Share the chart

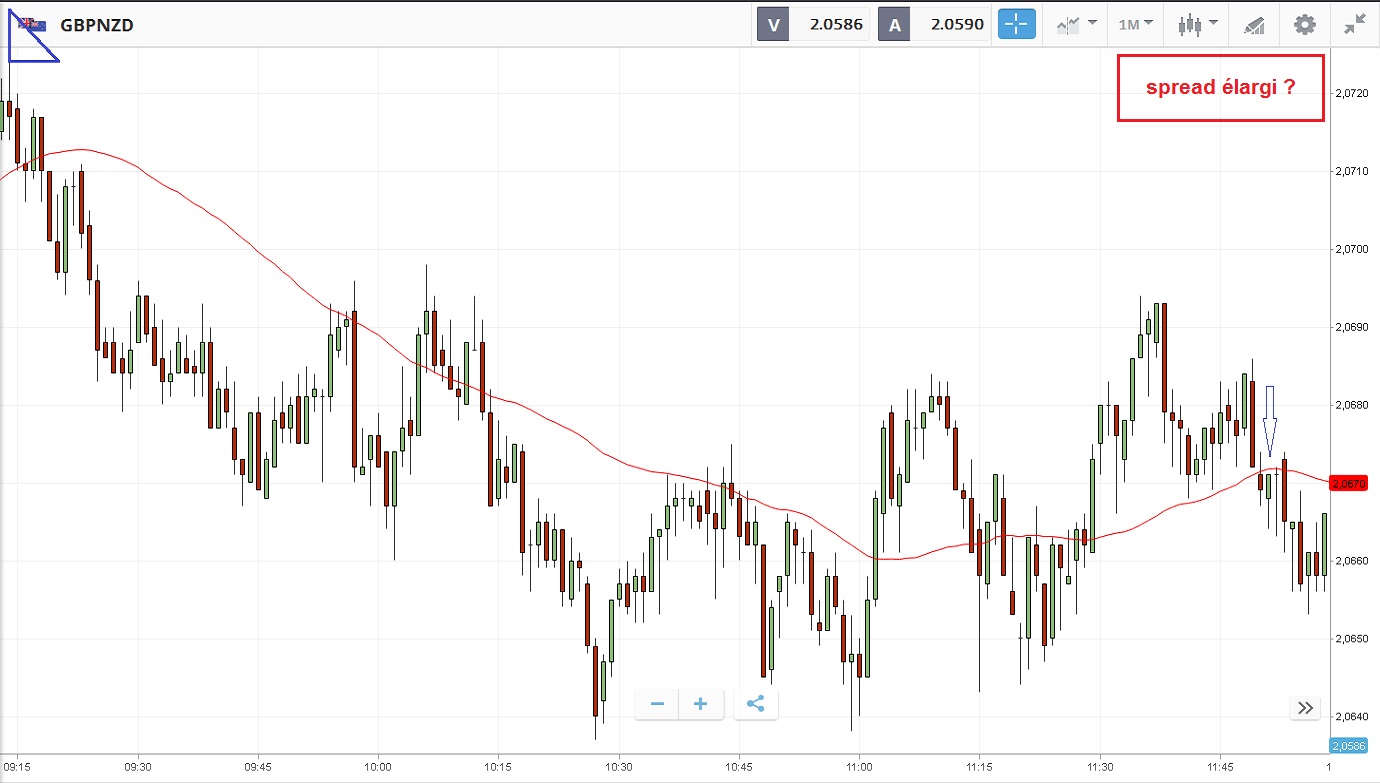point(755,704)
